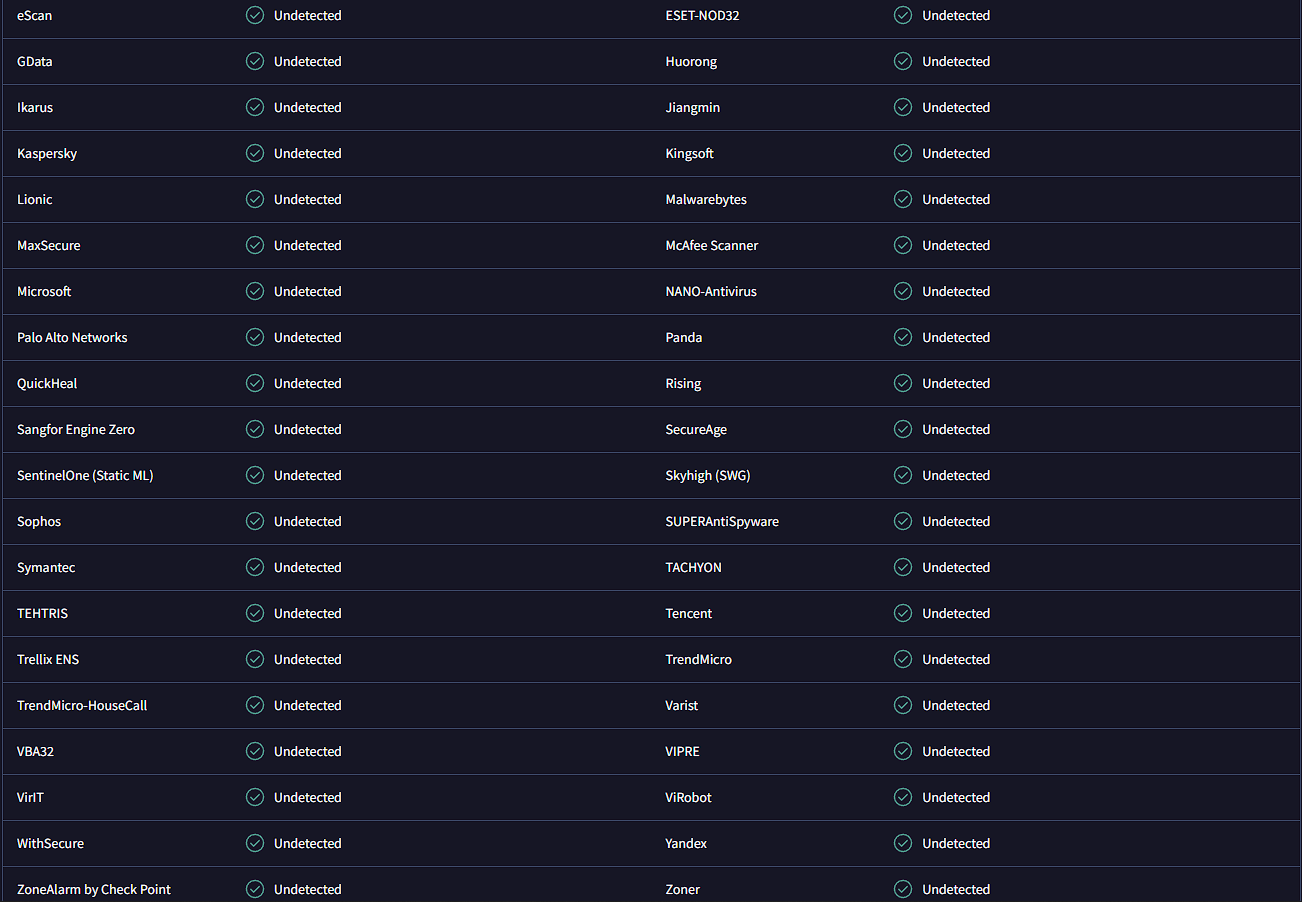Click the checkmark icon beside Yandex result
This screenshot has width=1302, height=902.
click(903, 843)
